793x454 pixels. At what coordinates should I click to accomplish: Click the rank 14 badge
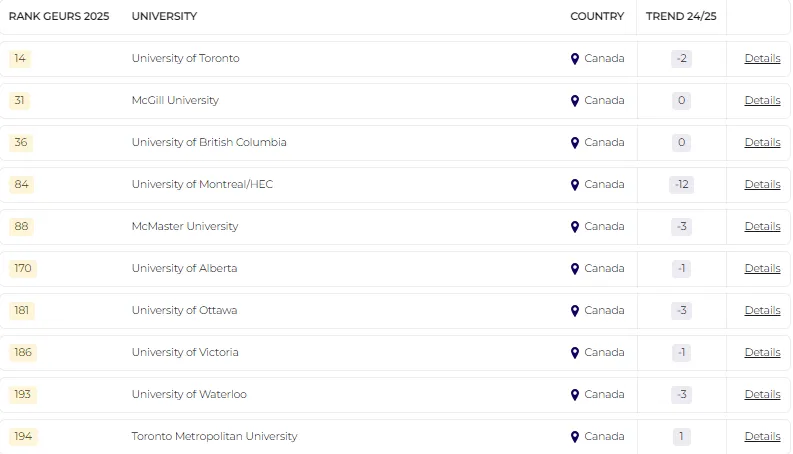pos(20,58)
